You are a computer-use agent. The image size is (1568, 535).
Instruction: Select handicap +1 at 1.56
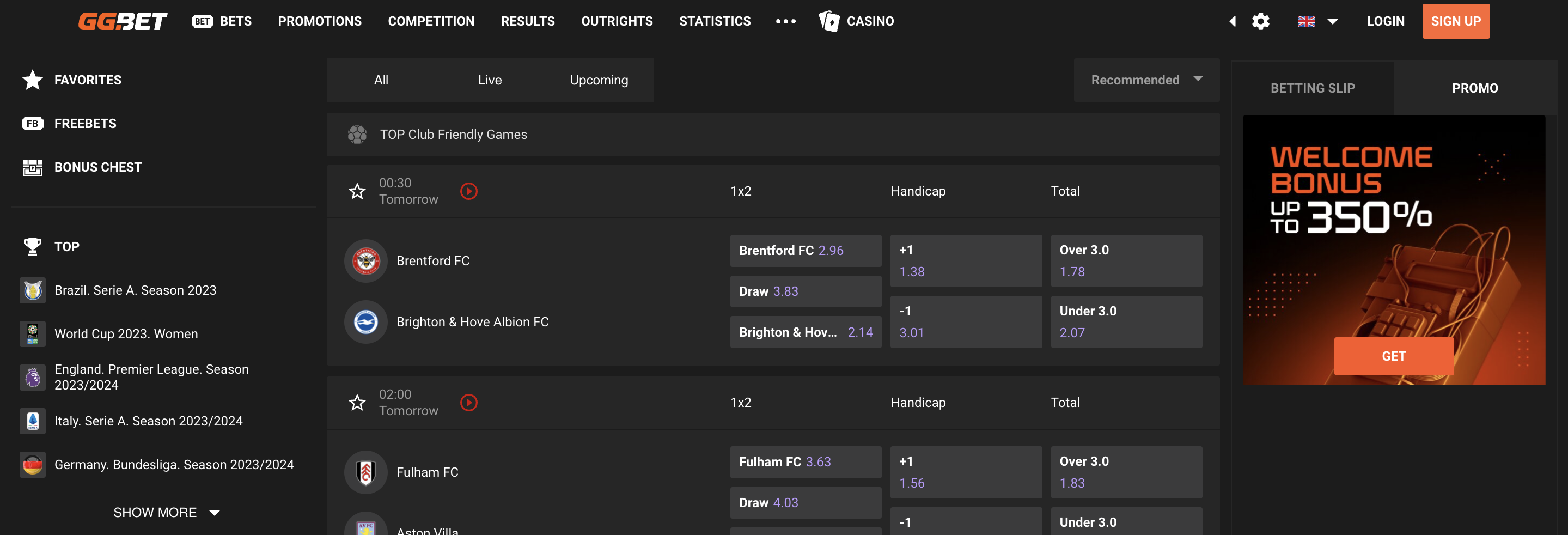966,472
